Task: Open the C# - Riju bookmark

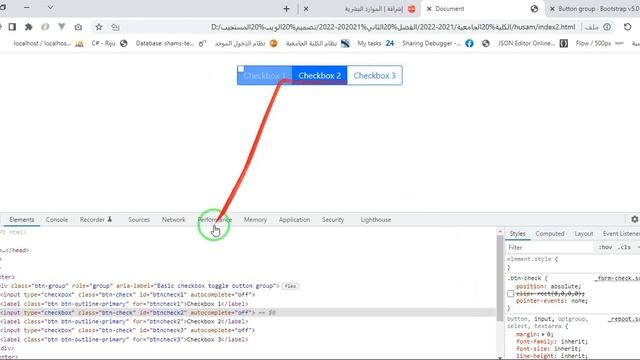Action: 109,43
